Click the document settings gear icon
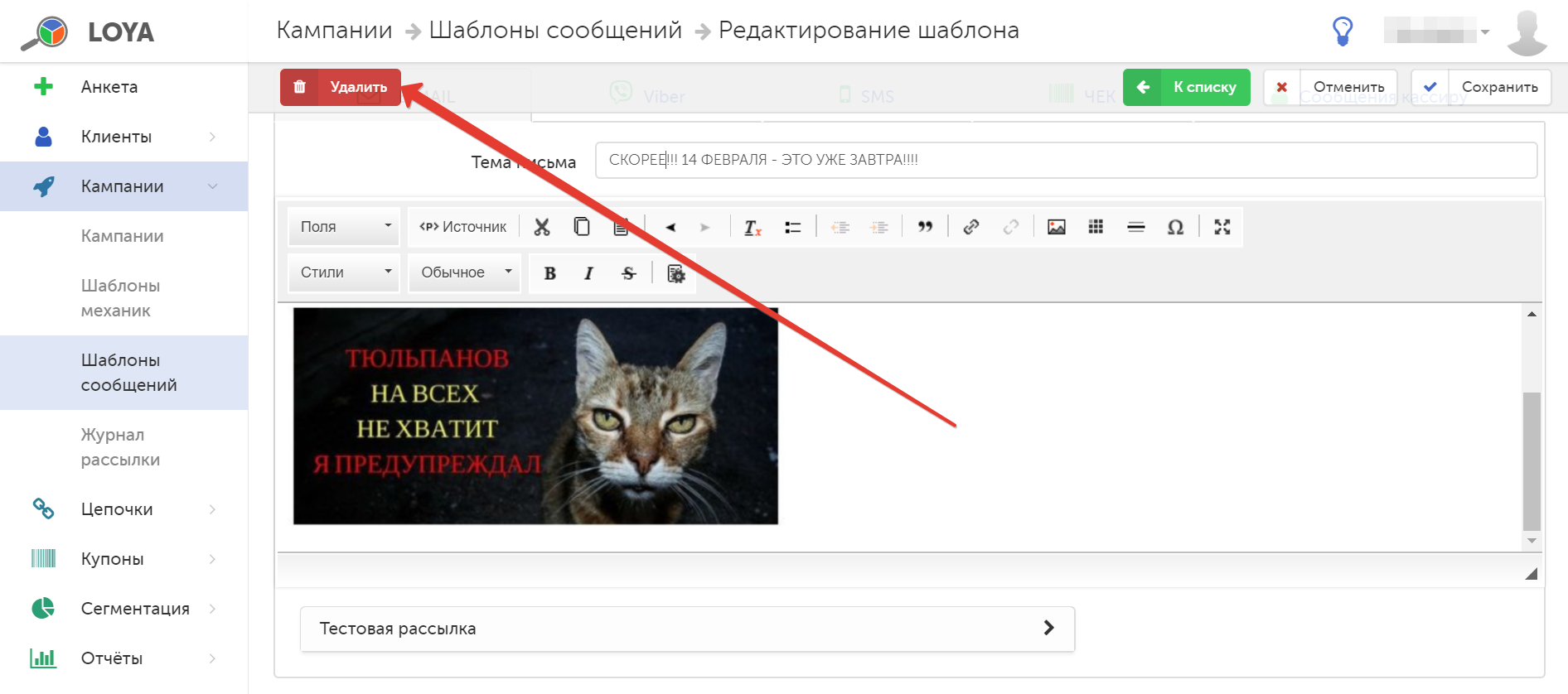The height and width of the screenshot is (694, 1568). 676,273
